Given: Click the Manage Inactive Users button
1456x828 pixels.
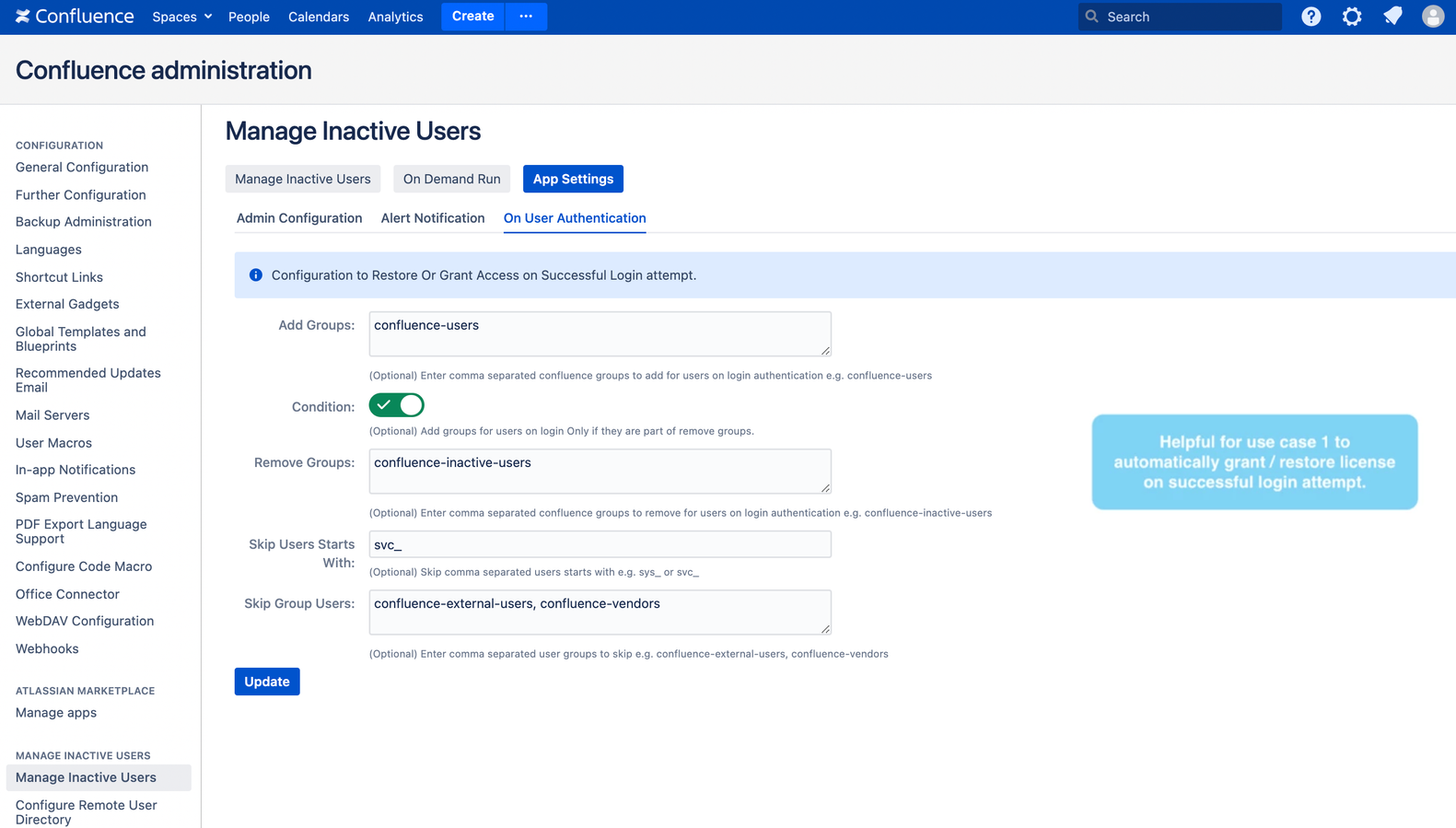Looking at the screenshot, I should point(303,179).
